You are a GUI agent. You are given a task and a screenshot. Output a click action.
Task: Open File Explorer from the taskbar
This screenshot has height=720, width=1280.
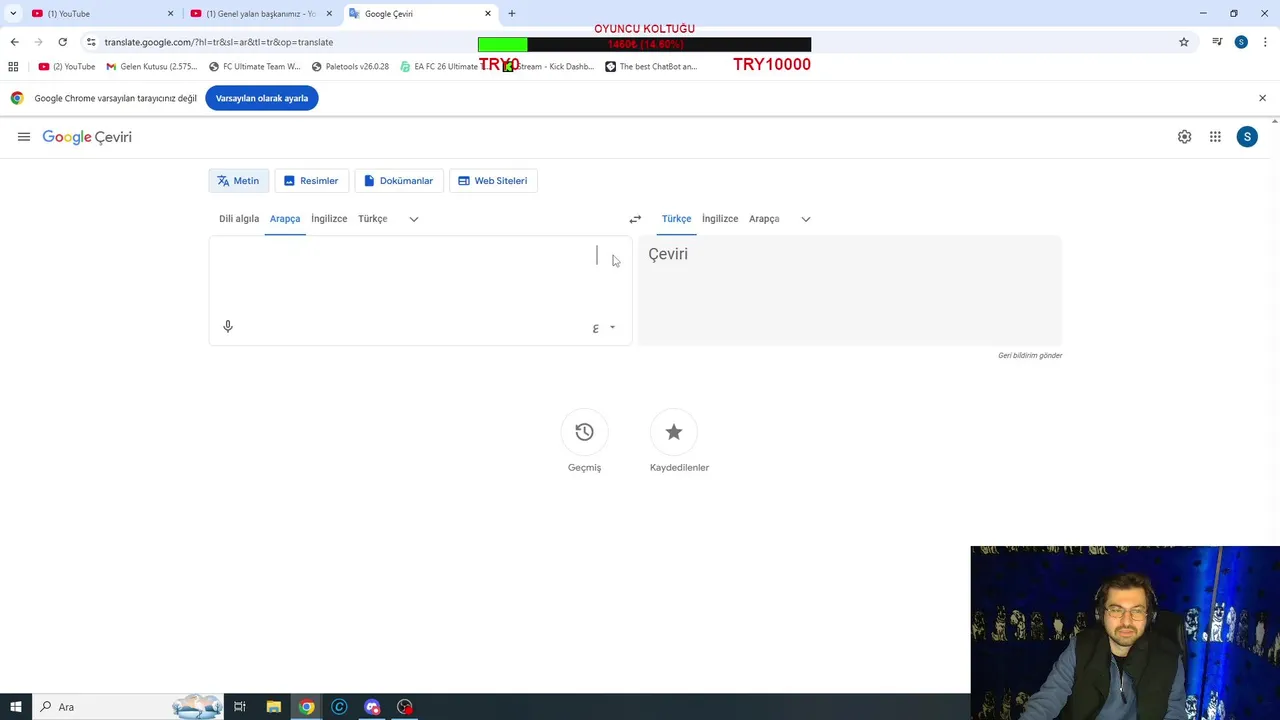pyautogui.click(x=273, y=707)
